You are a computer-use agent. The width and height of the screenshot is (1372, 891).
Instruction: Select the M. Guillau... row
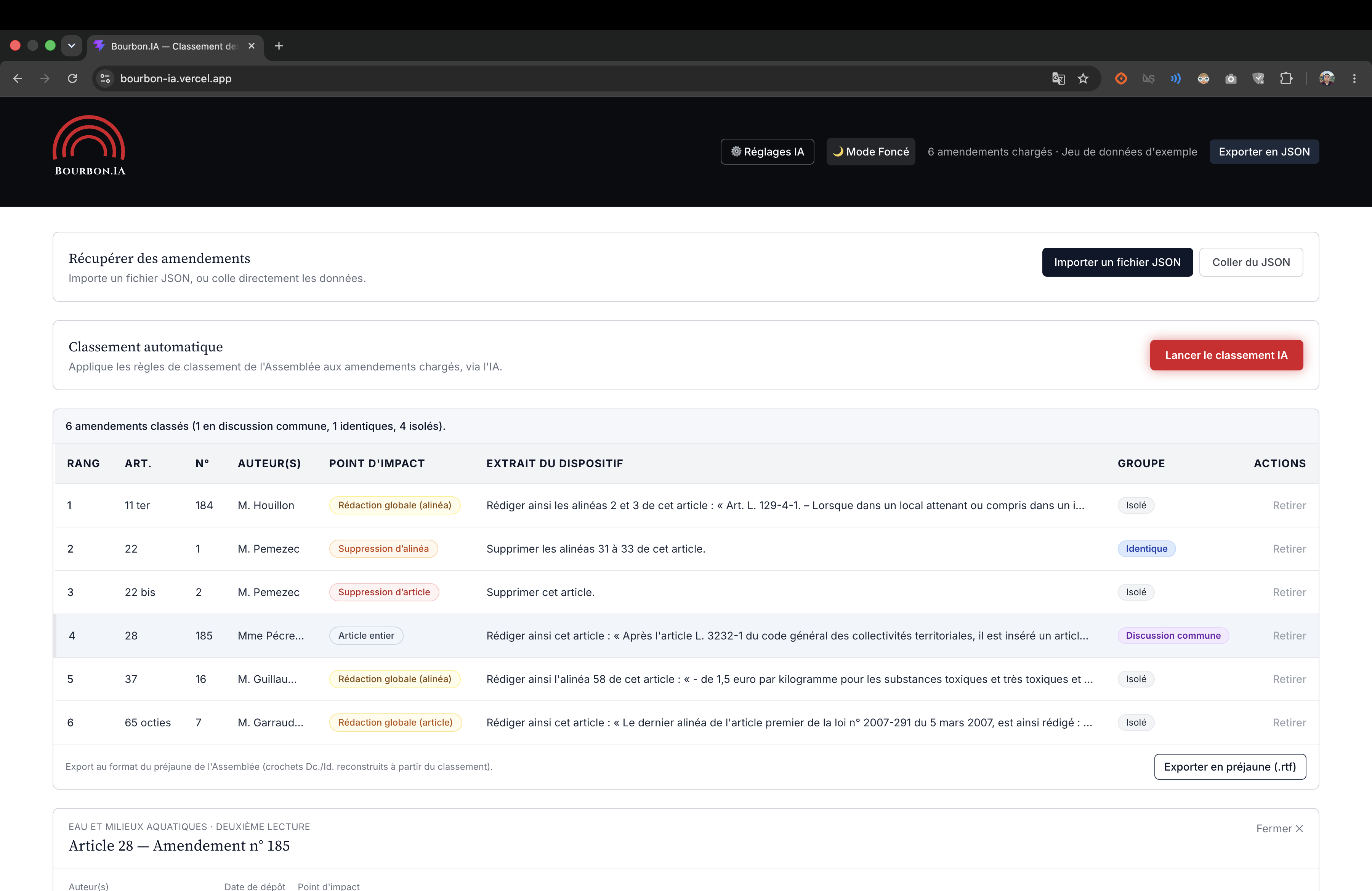[686, 679]
